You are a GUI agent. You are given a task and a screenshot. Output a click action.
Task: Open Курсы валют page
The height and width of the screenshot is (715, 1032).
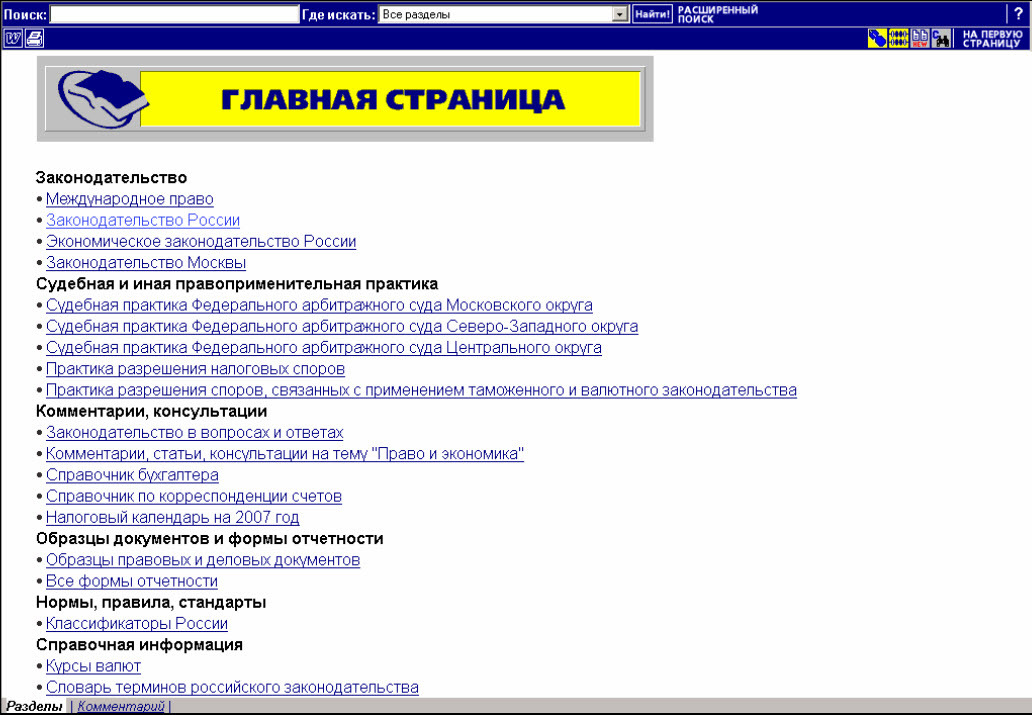(92, 666)
